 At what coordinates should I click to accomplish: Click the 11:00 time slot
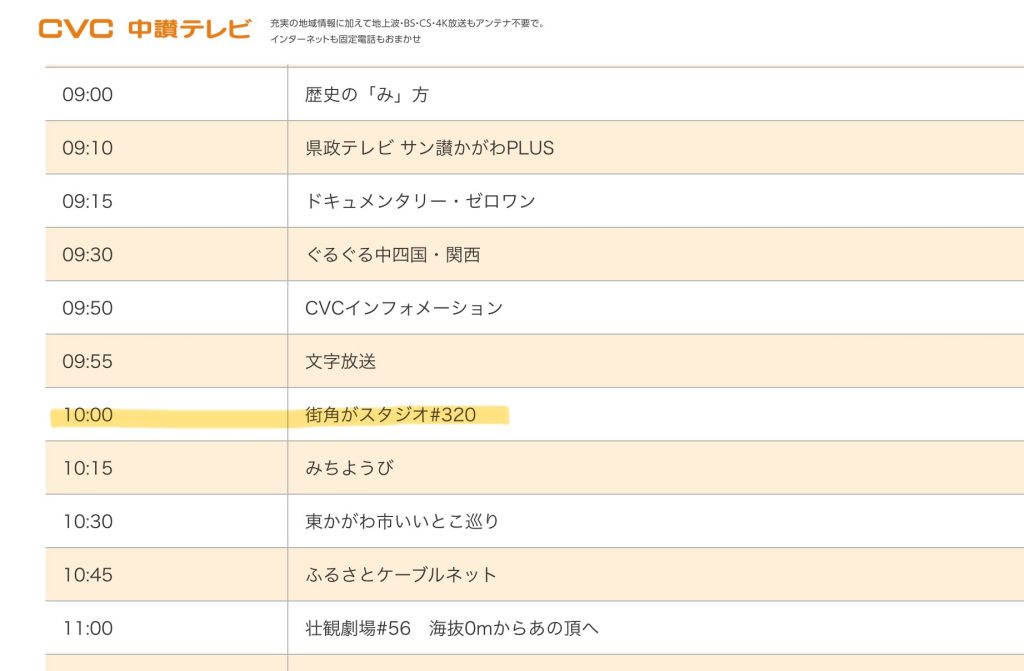click(88, 628)
